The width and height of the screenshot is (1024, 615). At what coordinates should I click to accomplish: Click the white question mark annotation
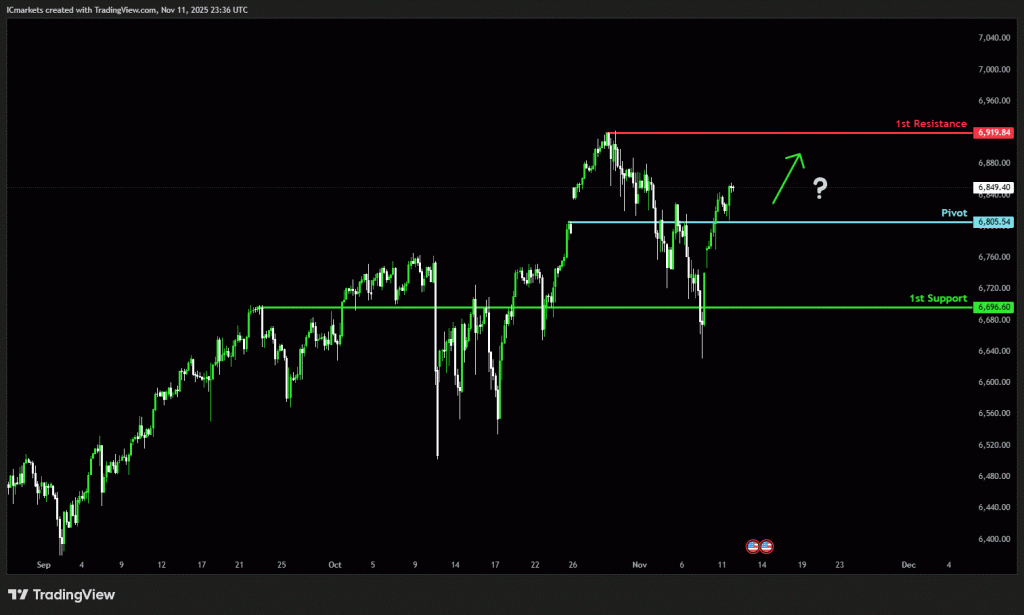(820, 187)
